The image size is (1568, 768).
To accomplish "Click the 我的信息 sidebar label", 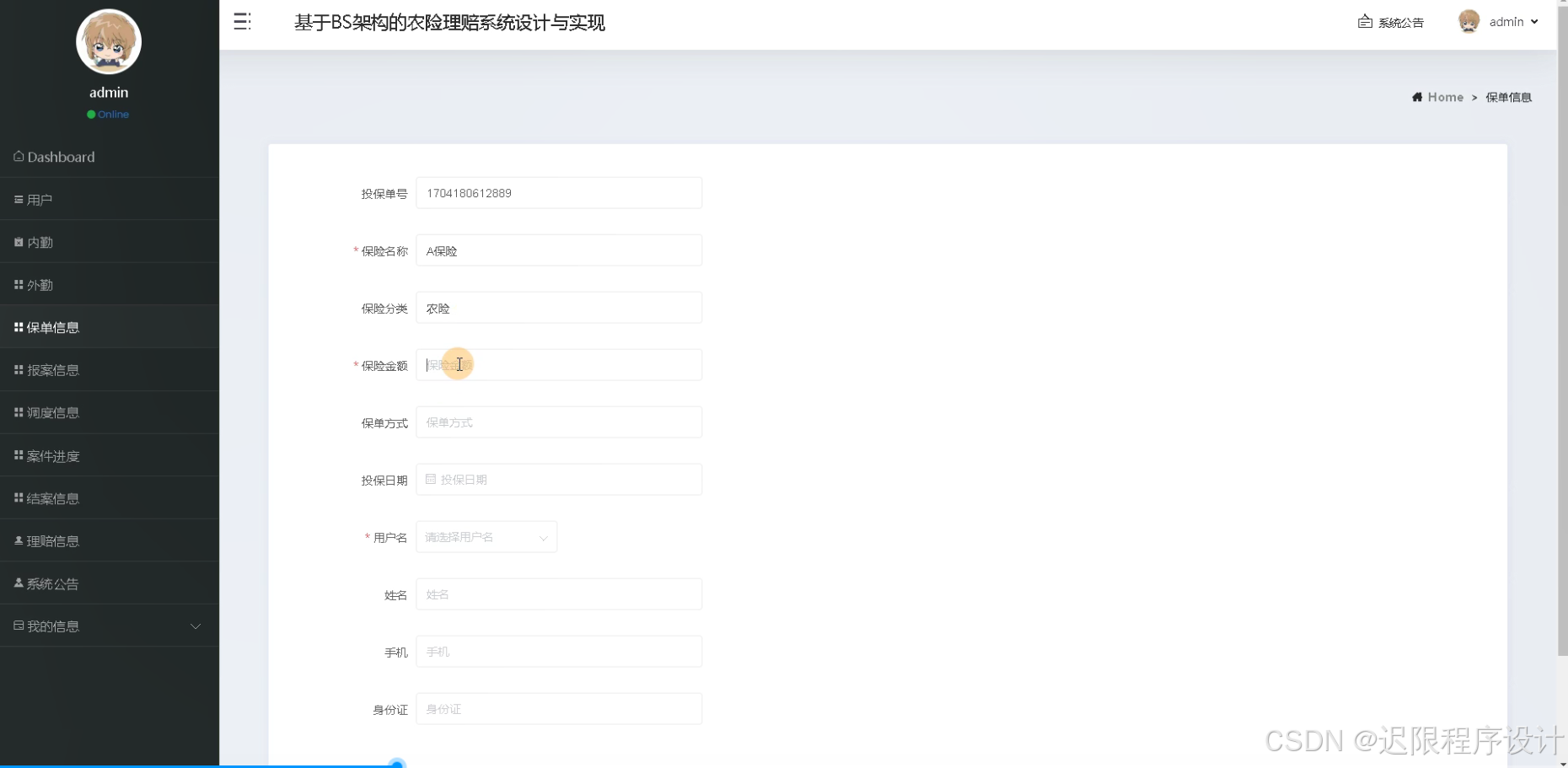I will click(53, 626).
